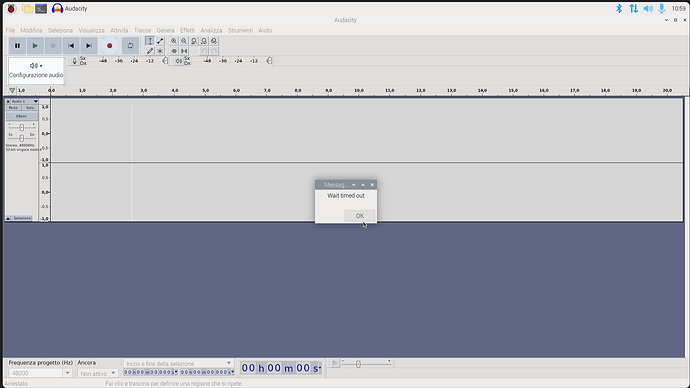Select the Multi-tool asterisk icon
690x388 pixels.
coord(160,51)
